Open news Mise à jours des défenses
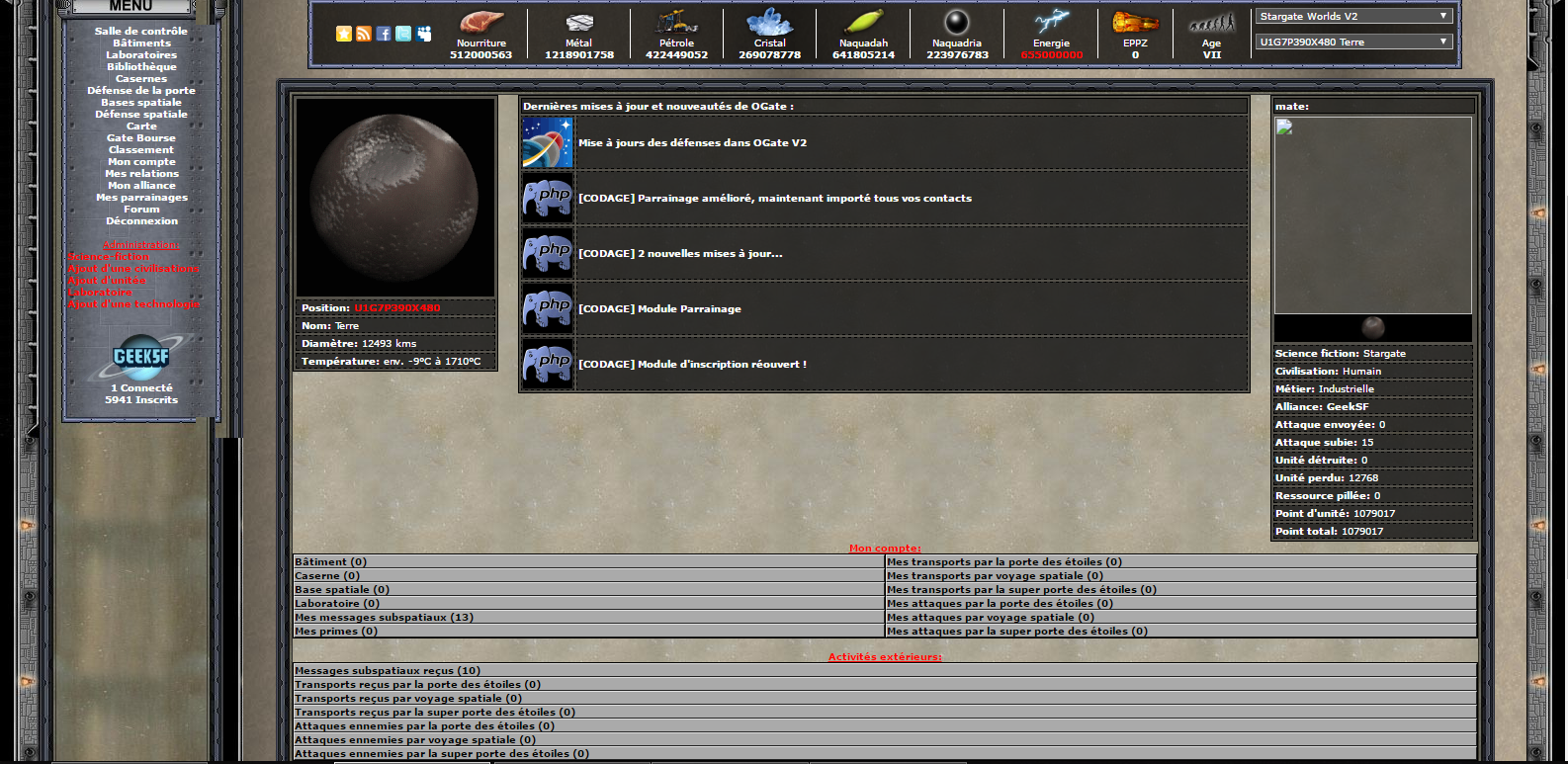Image resolution: width=1568 pixels, height=764 pixels. point(692,142)
